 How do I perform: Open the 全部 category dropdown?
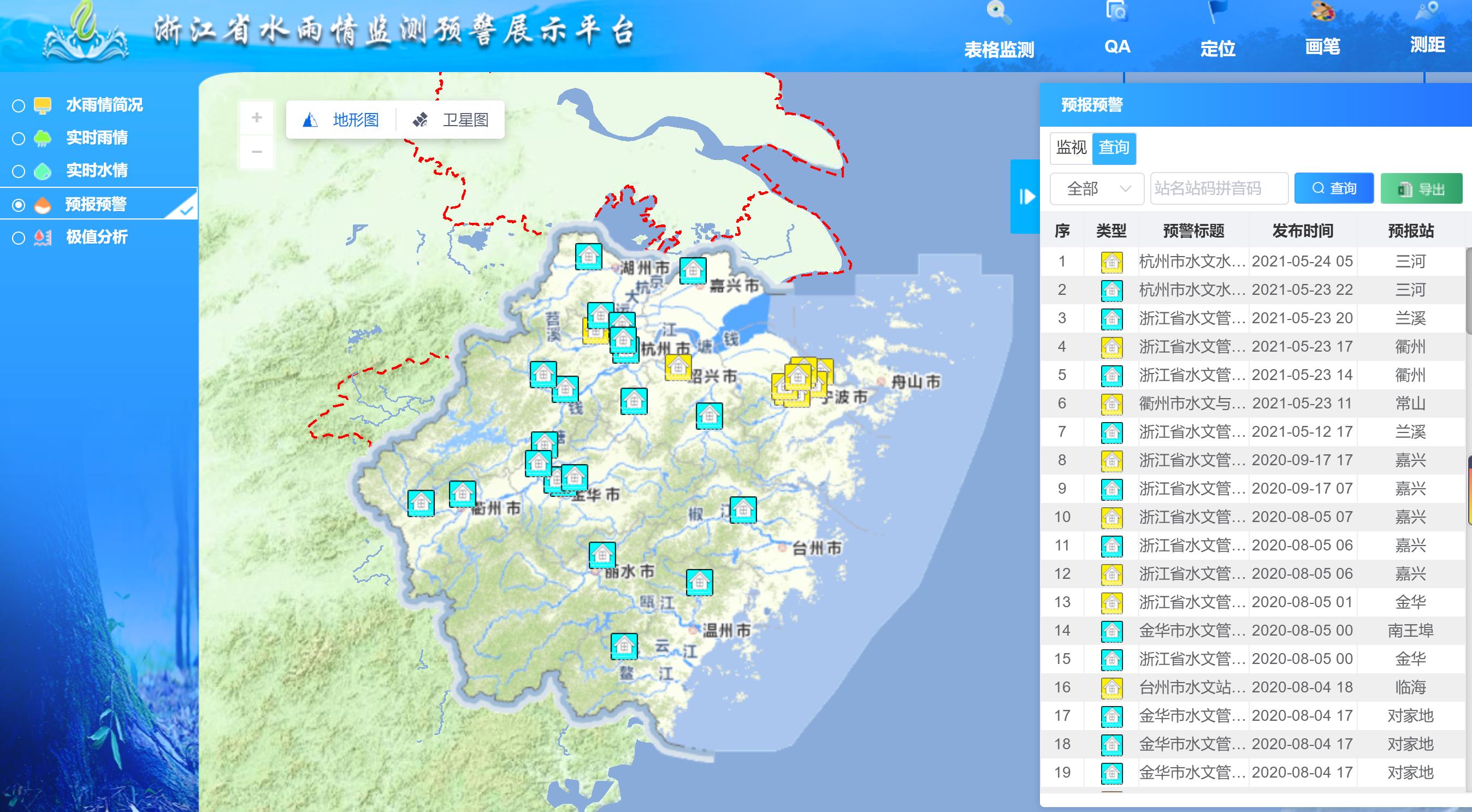point(1097,188)
